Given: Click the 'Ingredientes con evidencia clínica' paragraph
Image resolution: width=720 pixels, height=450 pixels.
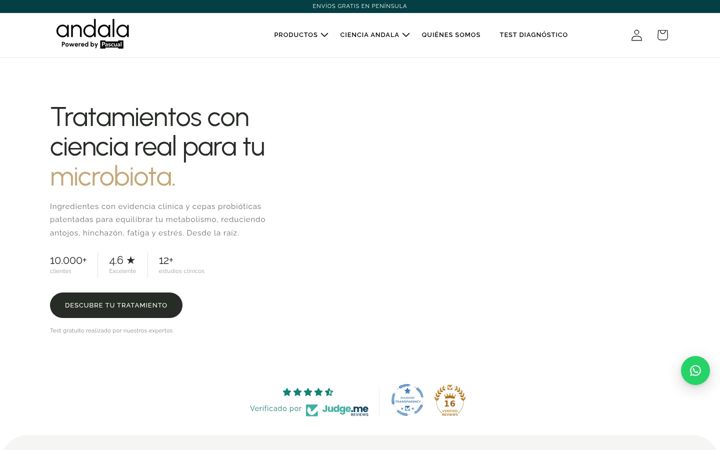Looking at the screenshot, I should (x=158, y=219).
